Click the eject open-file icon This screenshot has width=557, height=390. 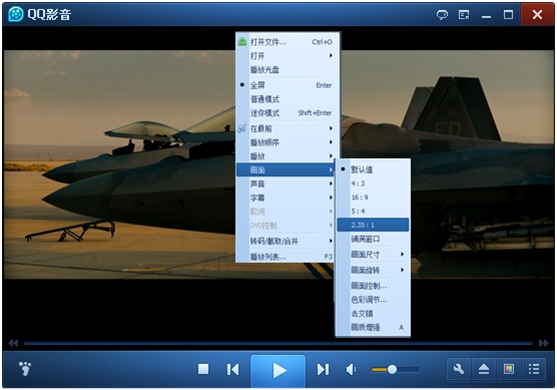coord(483,369)
